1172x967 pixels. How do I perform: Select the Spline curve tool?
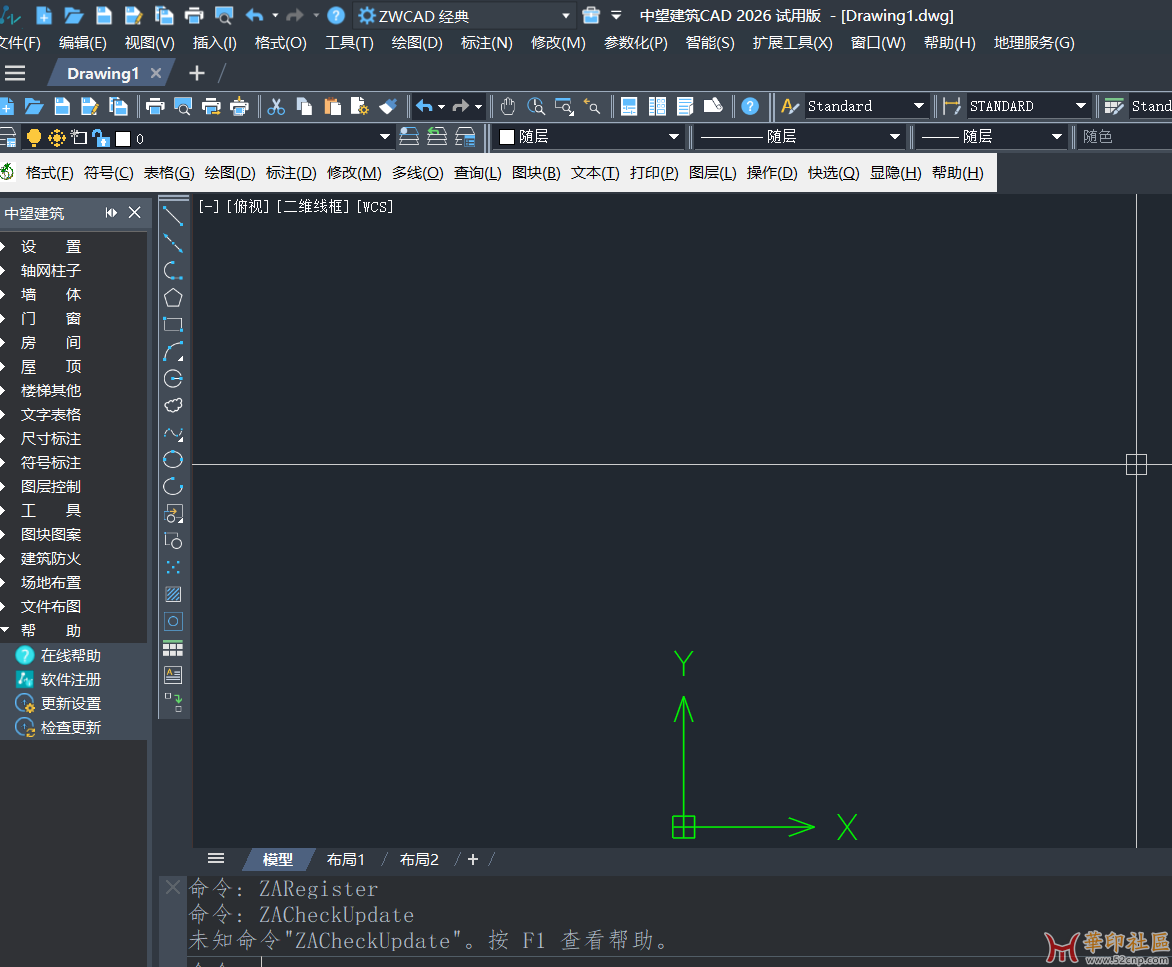[x=173, y=433]
